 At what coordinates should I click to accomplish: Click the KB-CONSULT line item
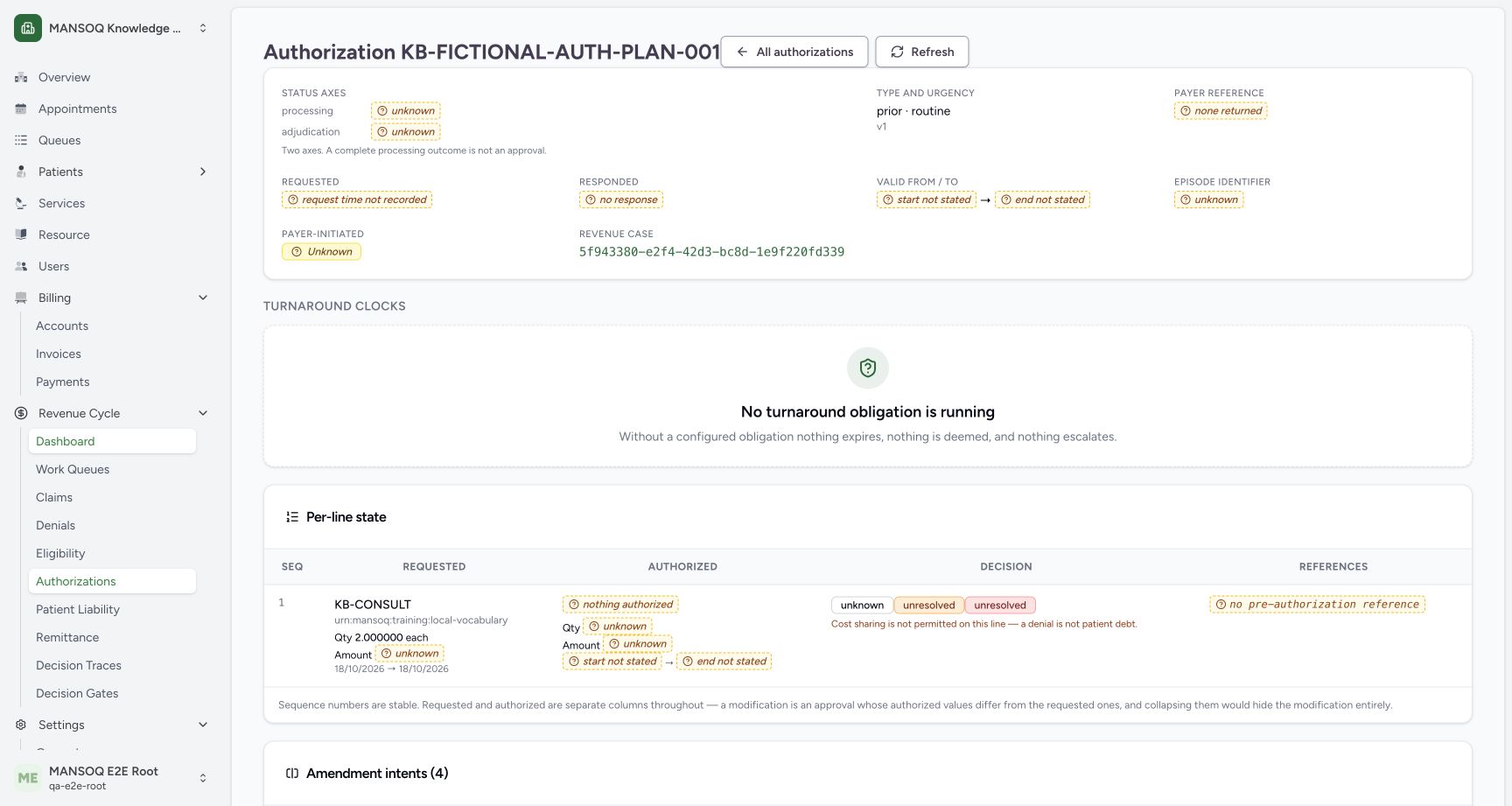point(373,605)
